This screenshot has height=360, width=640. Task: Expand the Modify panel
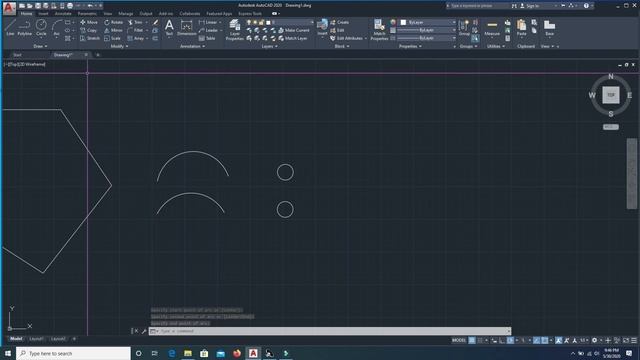coord(119,46)
